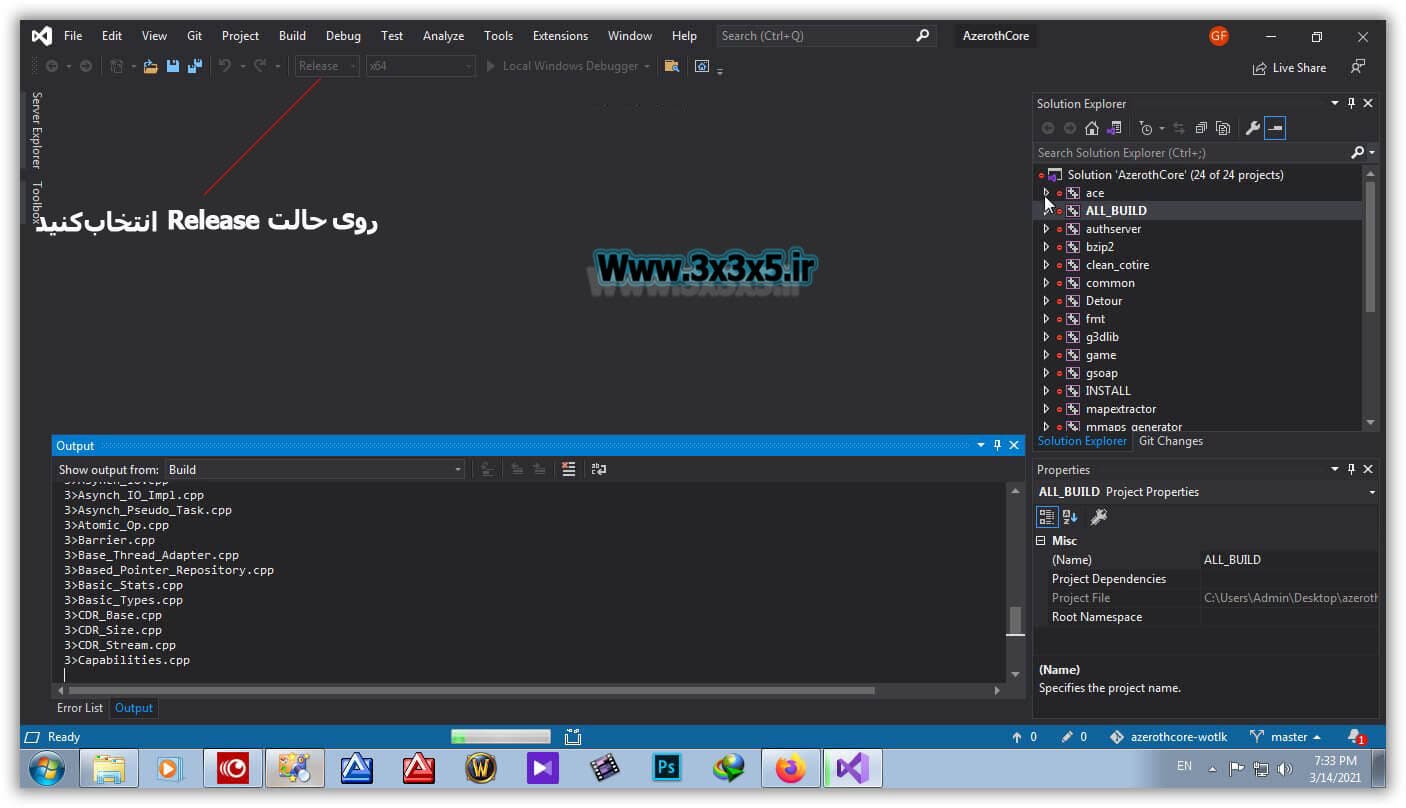Click the Live Share button

pyautogui.click(x=1289, y=68)
